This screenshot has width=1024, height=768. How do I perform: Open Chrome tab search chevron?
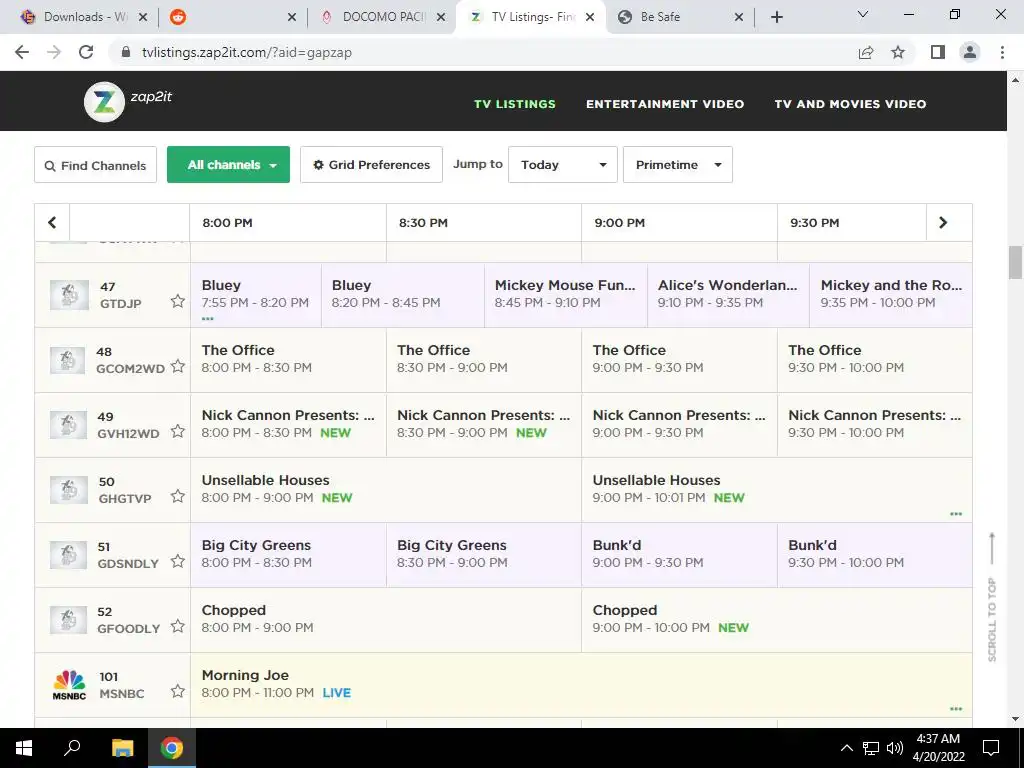(863, 14)
